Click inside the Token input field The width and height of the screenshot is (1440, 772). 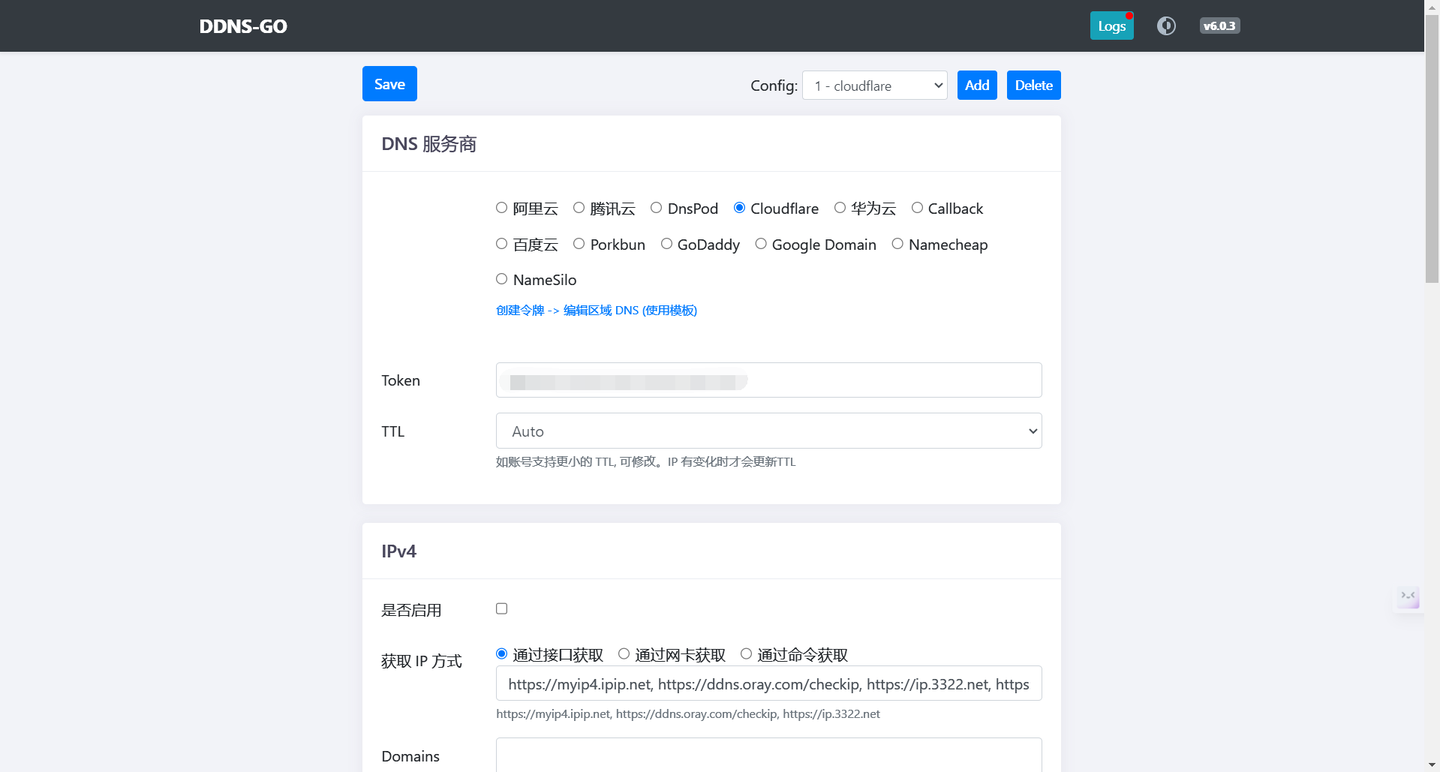point(769,380)
